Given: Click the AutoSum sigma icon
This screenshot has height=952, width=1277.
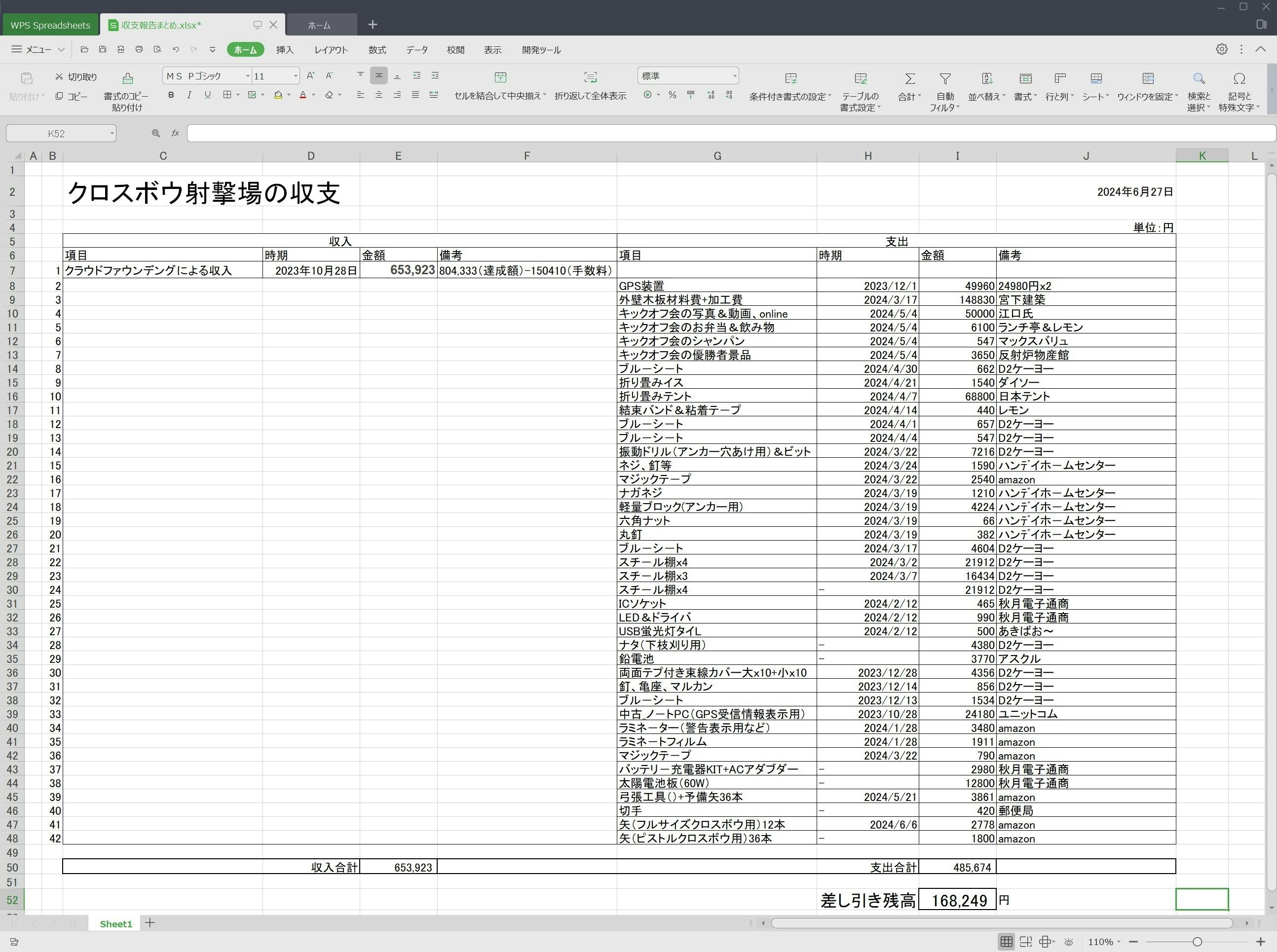Looking at the screenshot, I should 909,78.
